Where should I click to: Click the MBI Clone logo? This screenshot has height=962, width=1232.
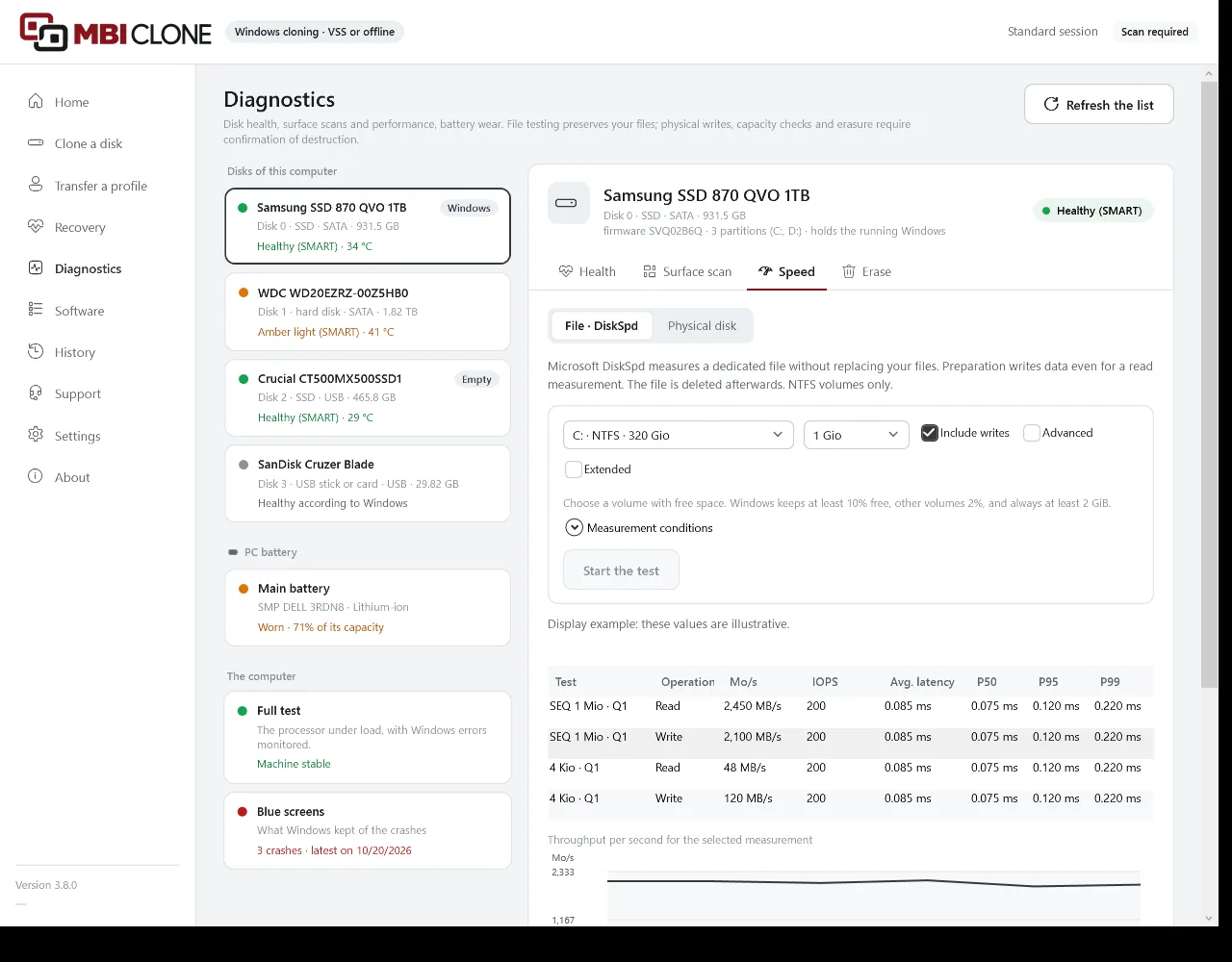pos(115,32)
